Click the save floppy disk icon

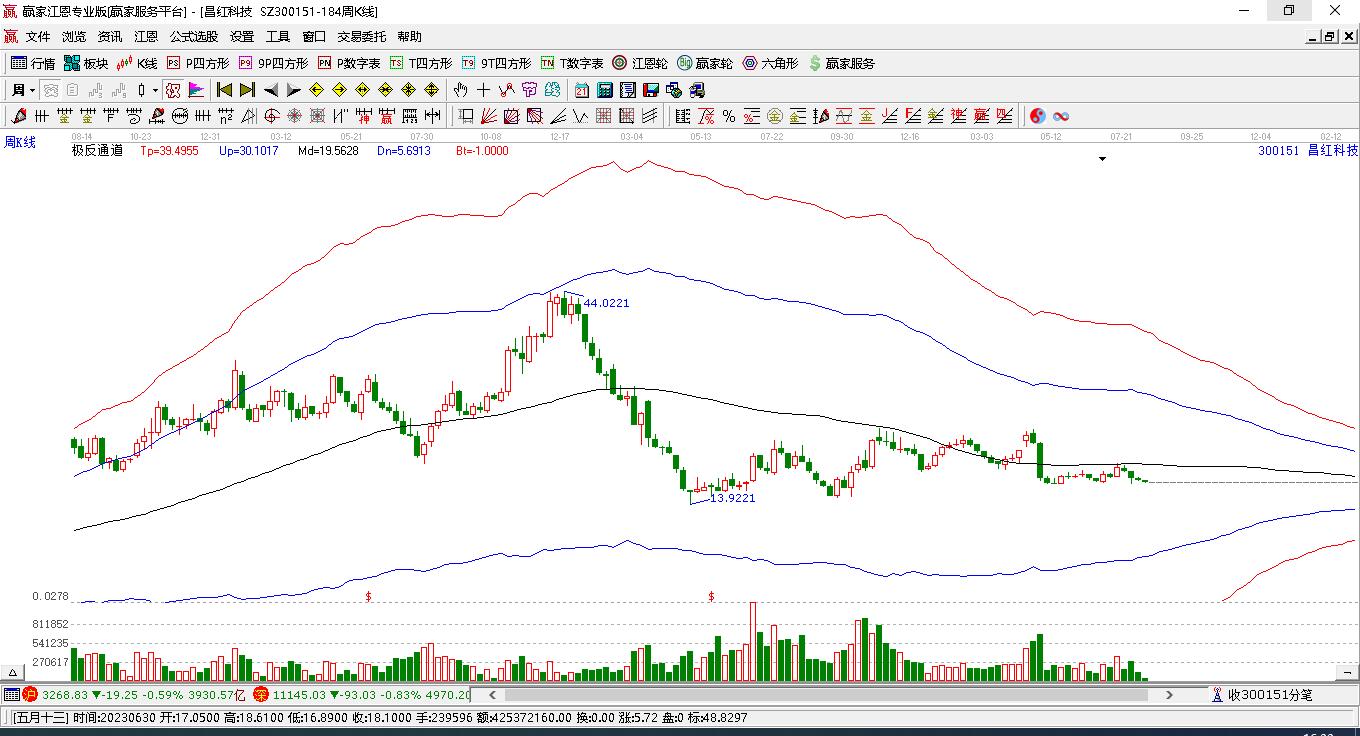(650, 90)
